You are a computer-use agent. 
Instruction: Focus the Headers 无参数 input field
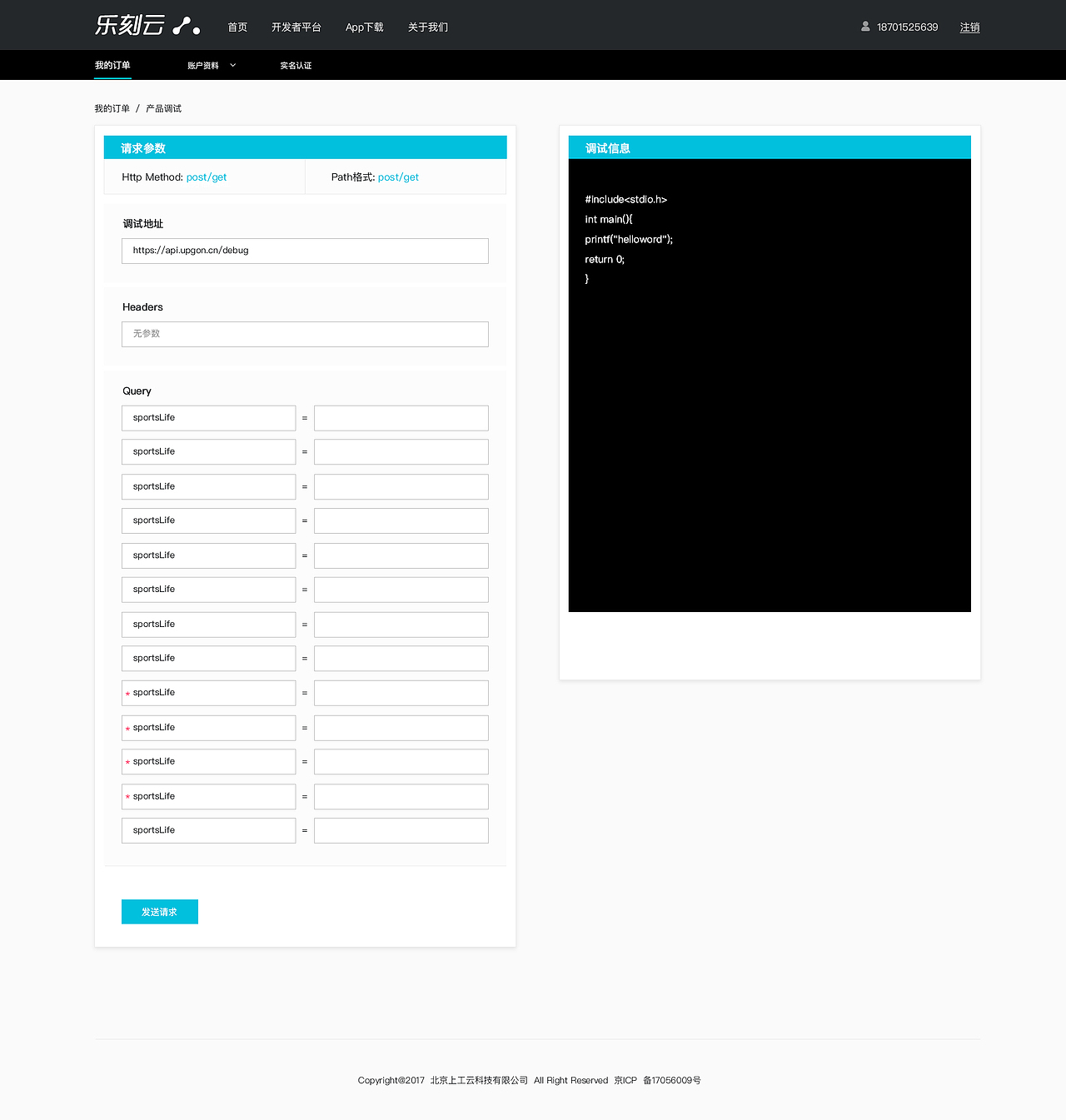click(305, 334)
